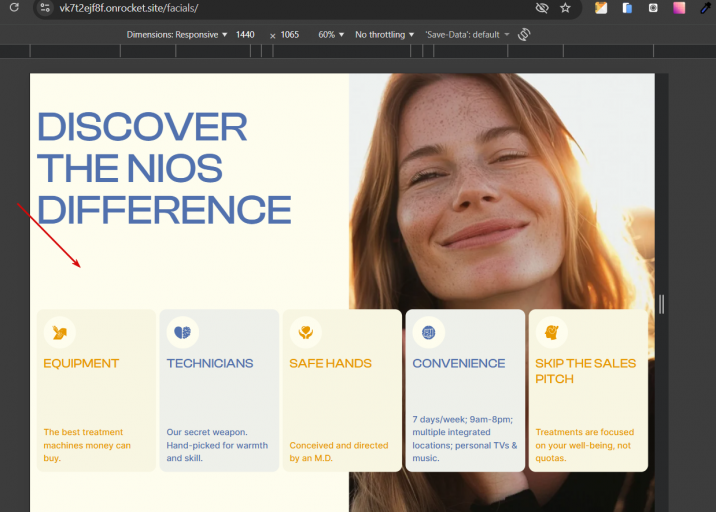The width and height of the screenshot is (716, 512).
Task: Reload the page
Action: pyautogui.click(x=14, y=8)
